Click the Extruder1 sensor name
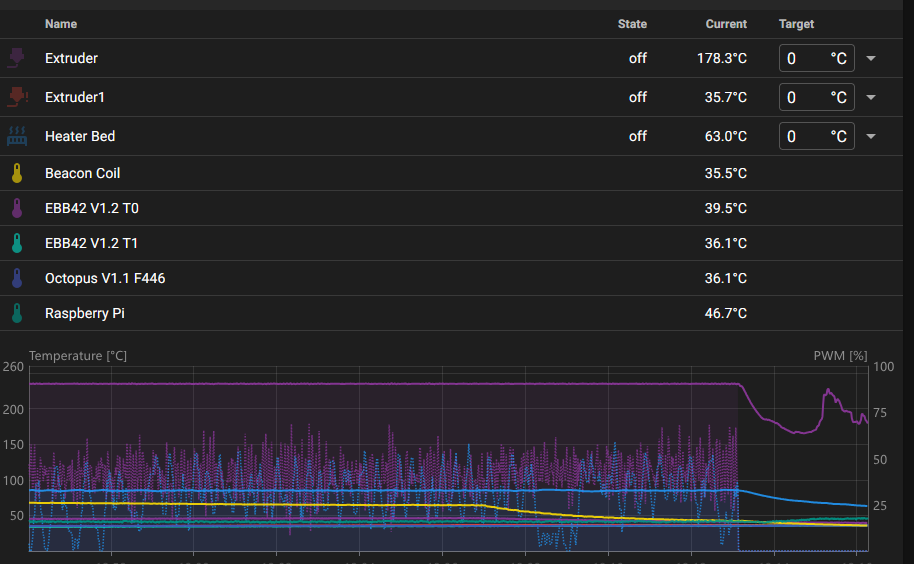Image resolution: width=914 pixels, height=564 pixels. [x=75, y=97]
